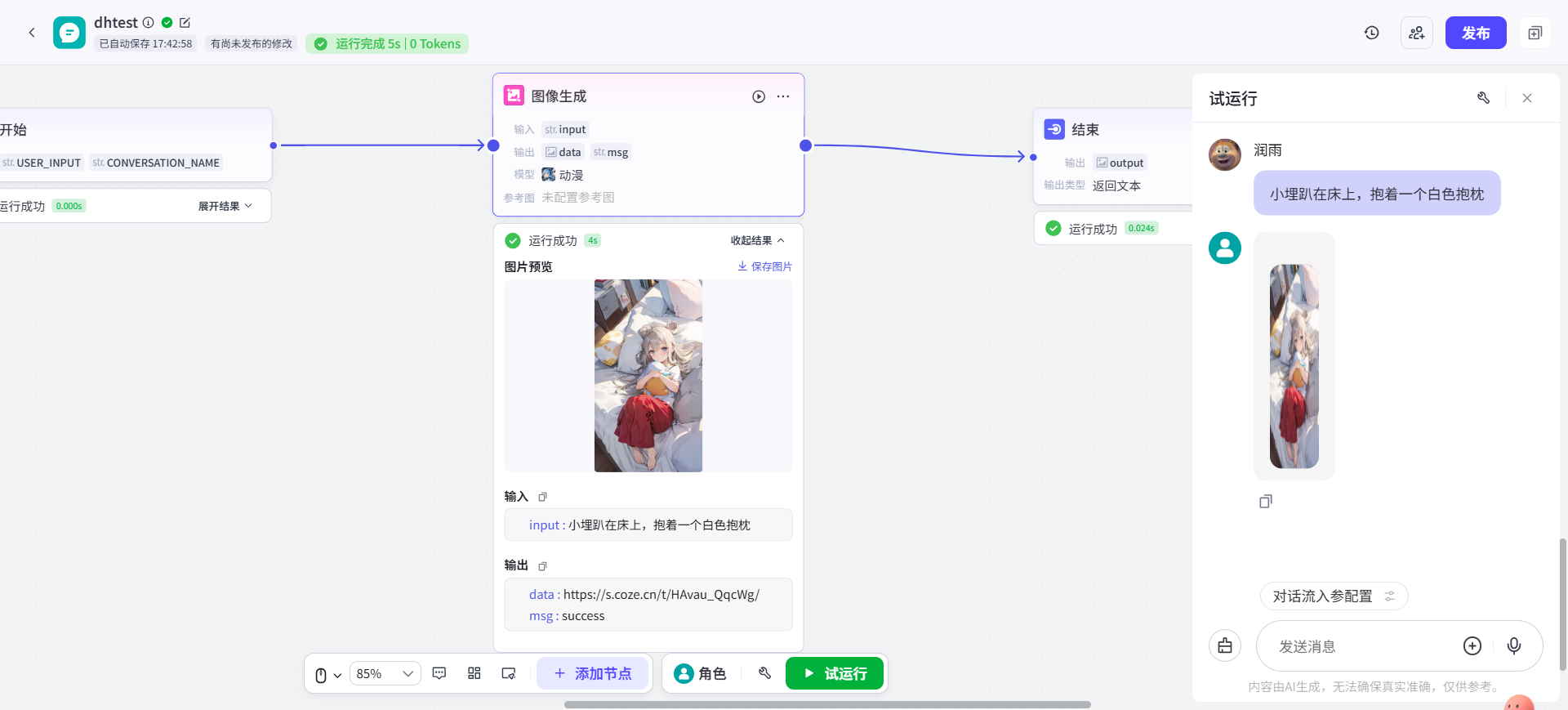Open the collaborators icon in header
The image size is (1568, 710).
1417,33
